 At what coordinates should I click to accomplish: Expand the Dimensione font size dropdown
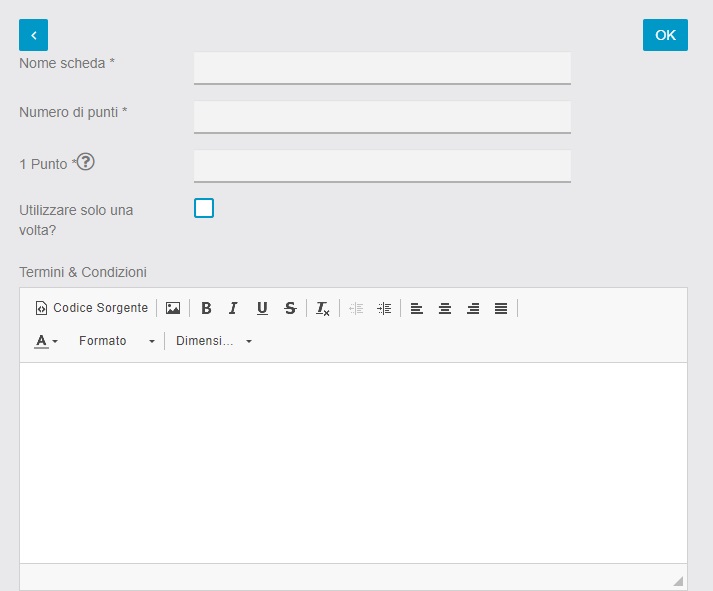click(214, 341)
